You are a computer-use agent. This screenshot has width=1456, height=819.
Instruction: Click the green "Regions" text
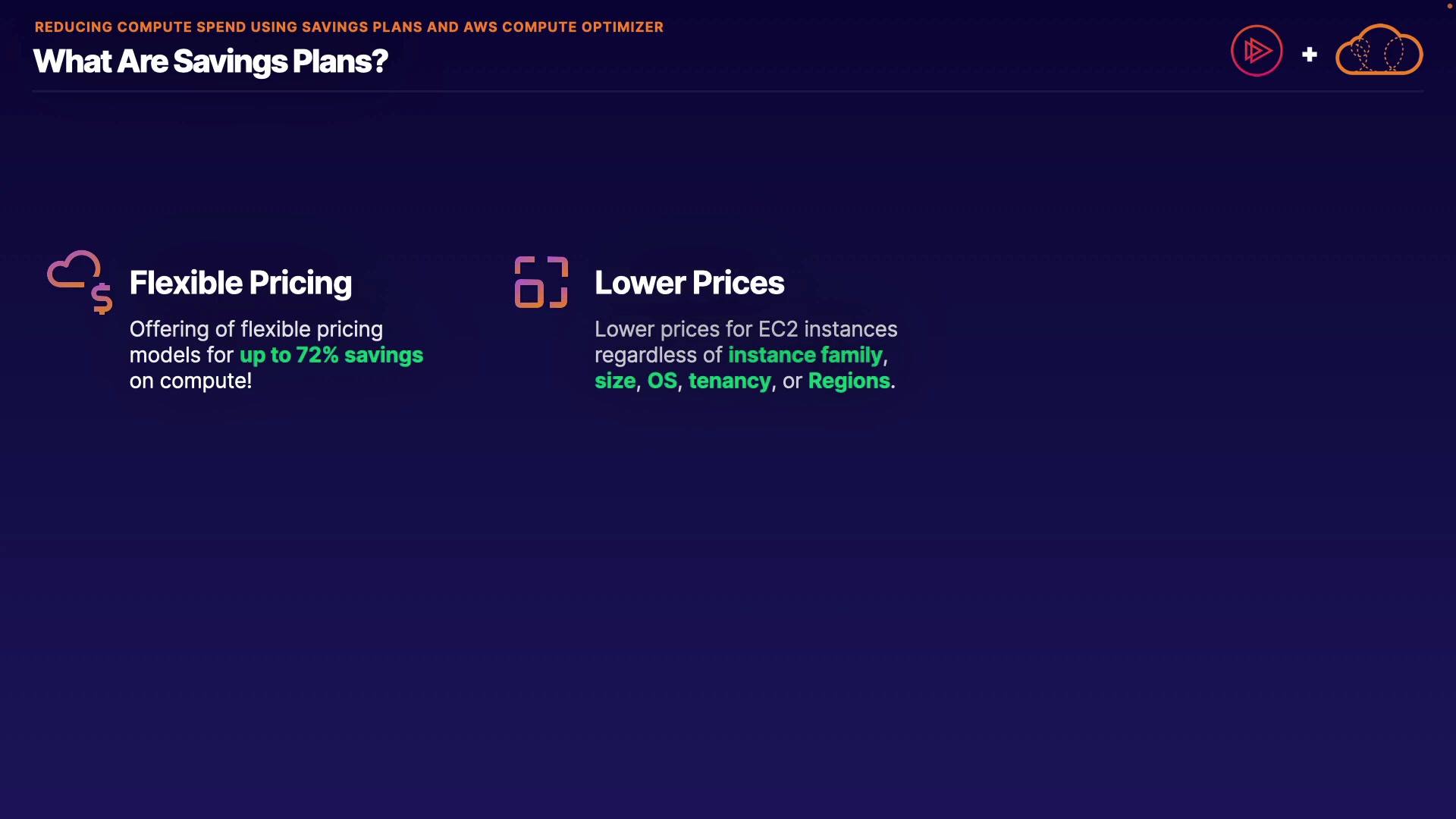pyautogui.click(x=849, y=381)
